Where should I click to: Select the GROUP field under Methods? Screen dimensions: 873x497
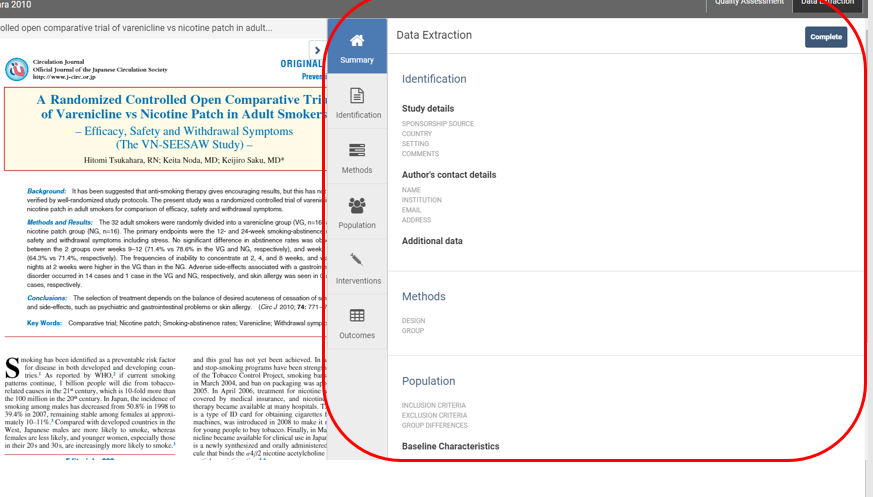413,331
